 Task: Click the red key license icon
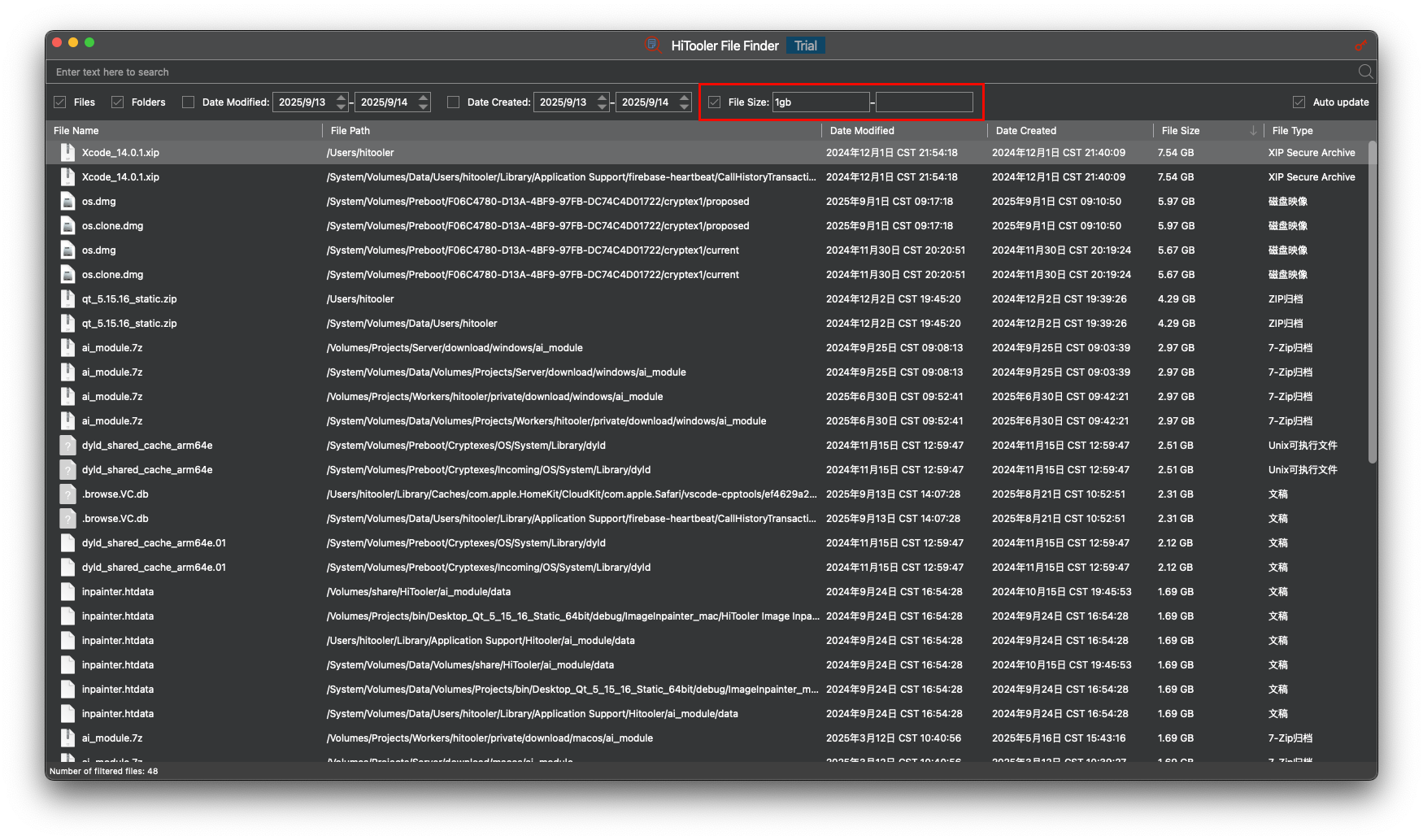[x=1362, y=46]
